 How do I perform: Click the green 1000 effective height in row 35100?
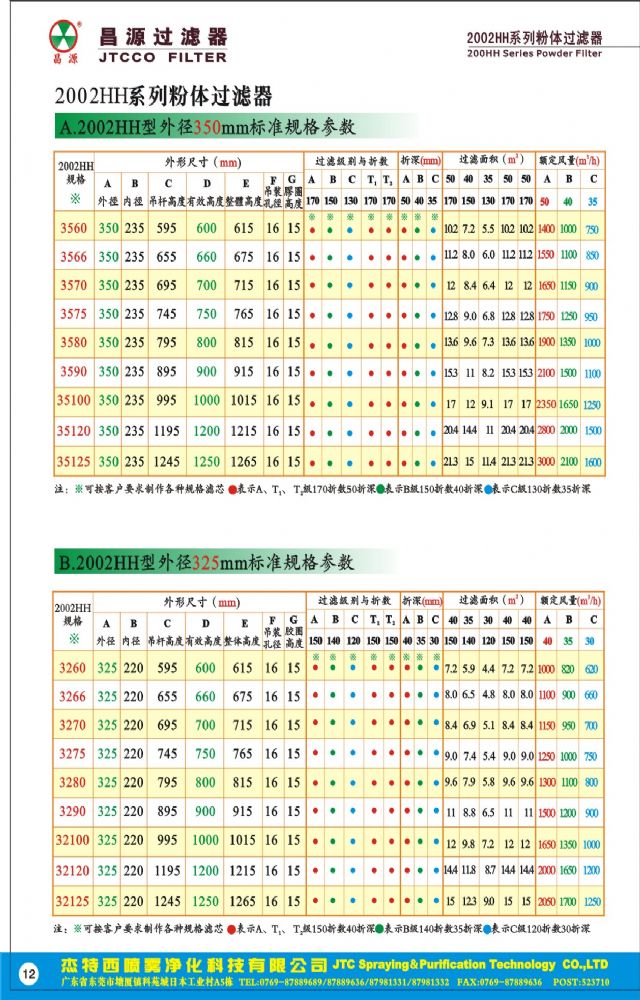(207, 401)
